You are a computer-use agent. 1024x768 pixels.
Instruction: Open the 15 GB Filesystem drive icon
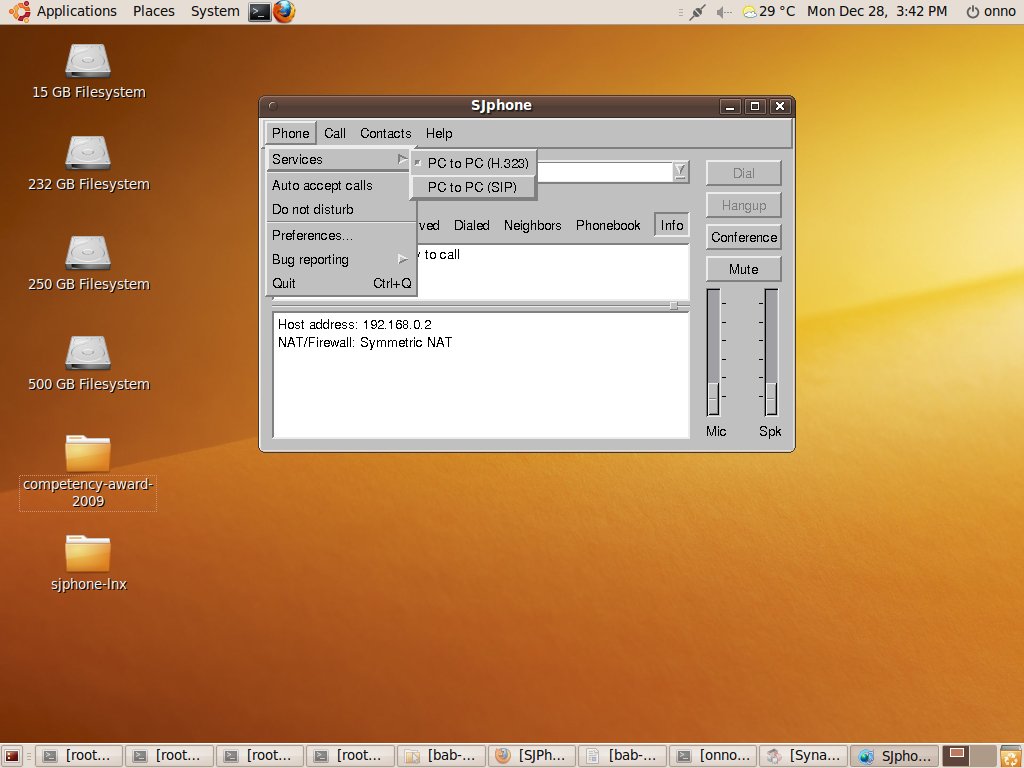point(88,61)
